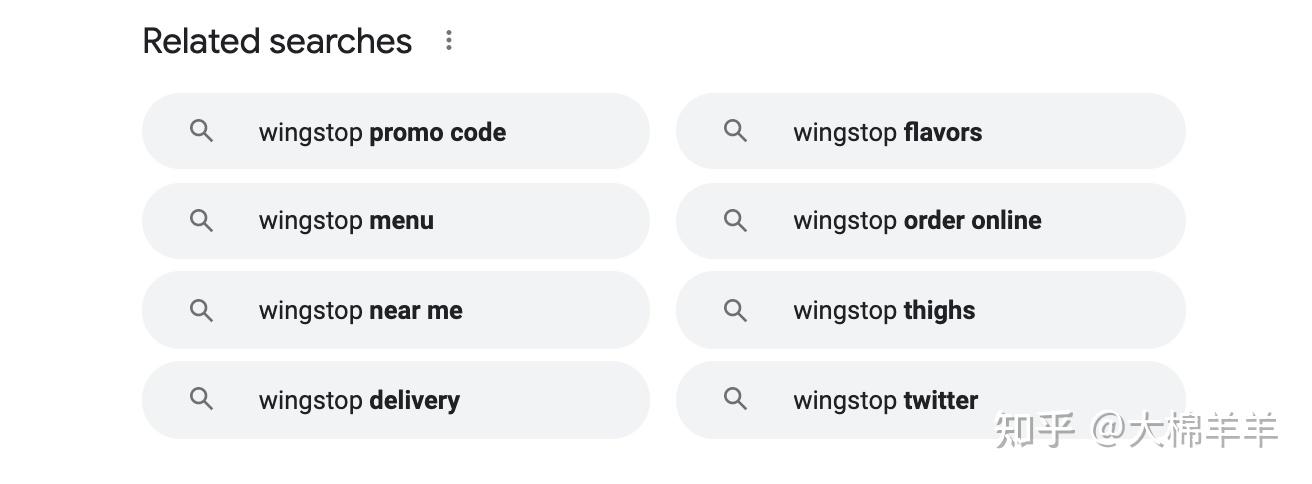Open the wingstop menu related search
Viewport: 1312px width, 484px height.
click(x=396, y=220)
